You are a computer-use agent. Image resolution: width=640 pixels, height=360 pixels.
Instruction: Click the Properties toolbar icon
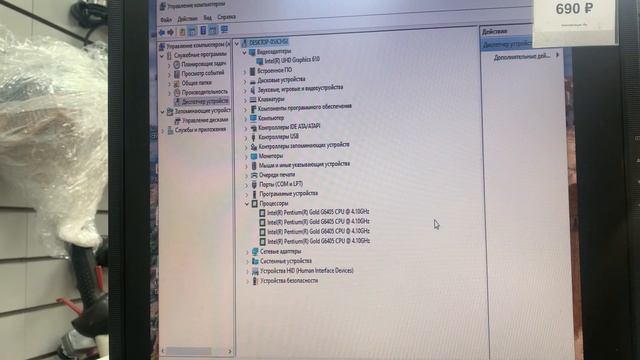[192, 31]
